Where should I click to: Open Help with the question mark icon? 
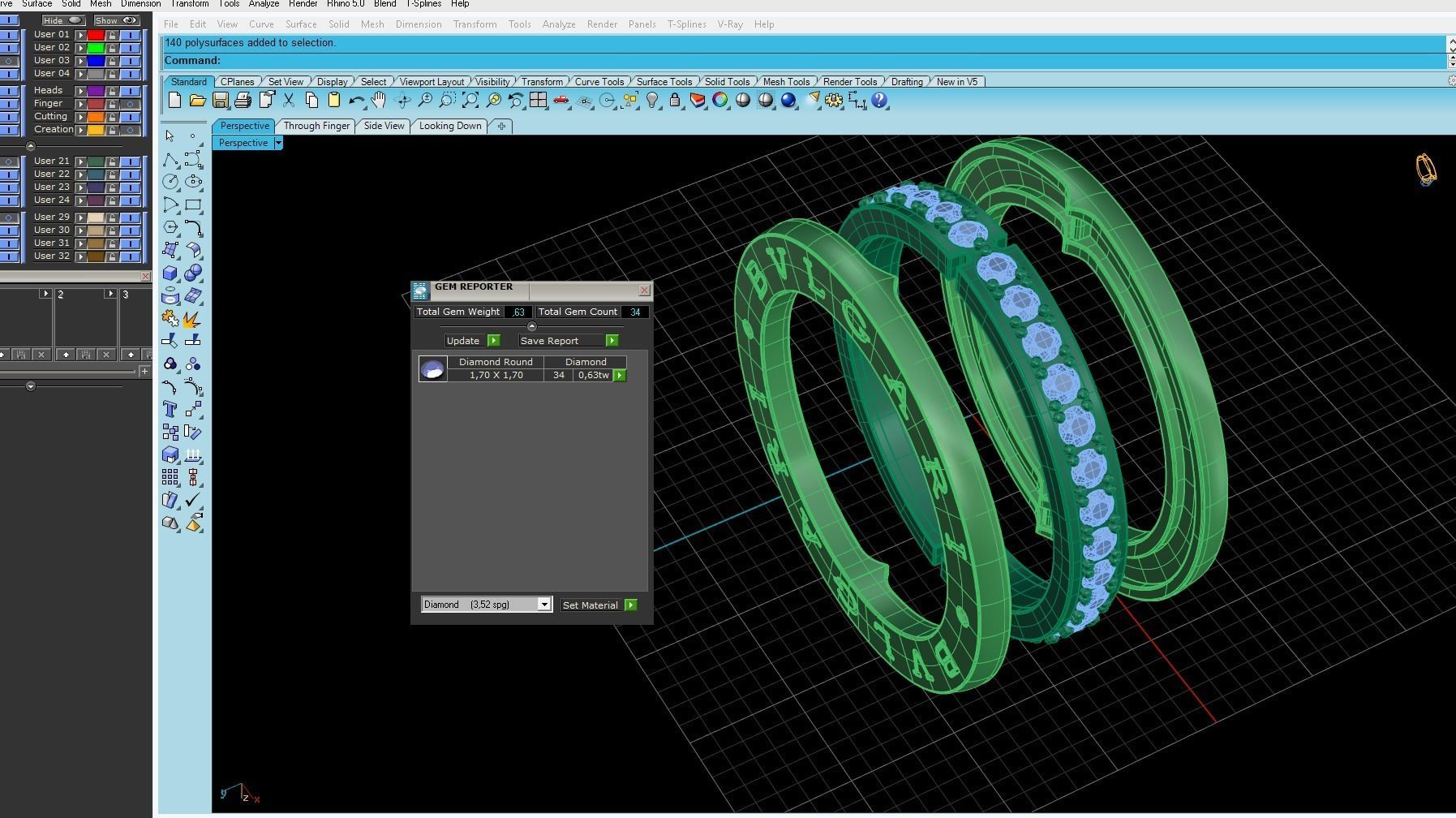[879, 101]
